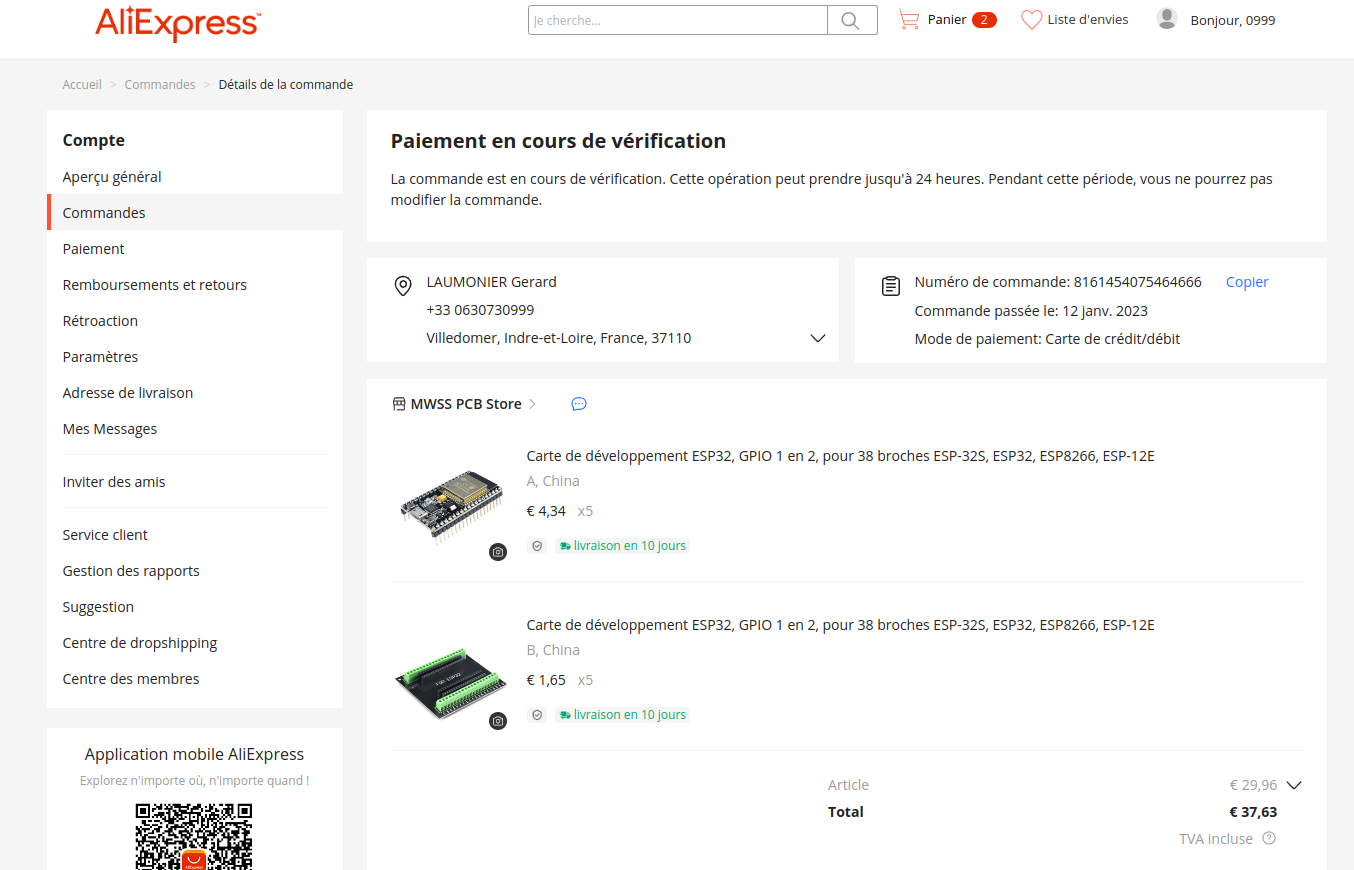1354x870 pixels.
Task: Open MWSS PCB Store page arrow
Action: 533,404
